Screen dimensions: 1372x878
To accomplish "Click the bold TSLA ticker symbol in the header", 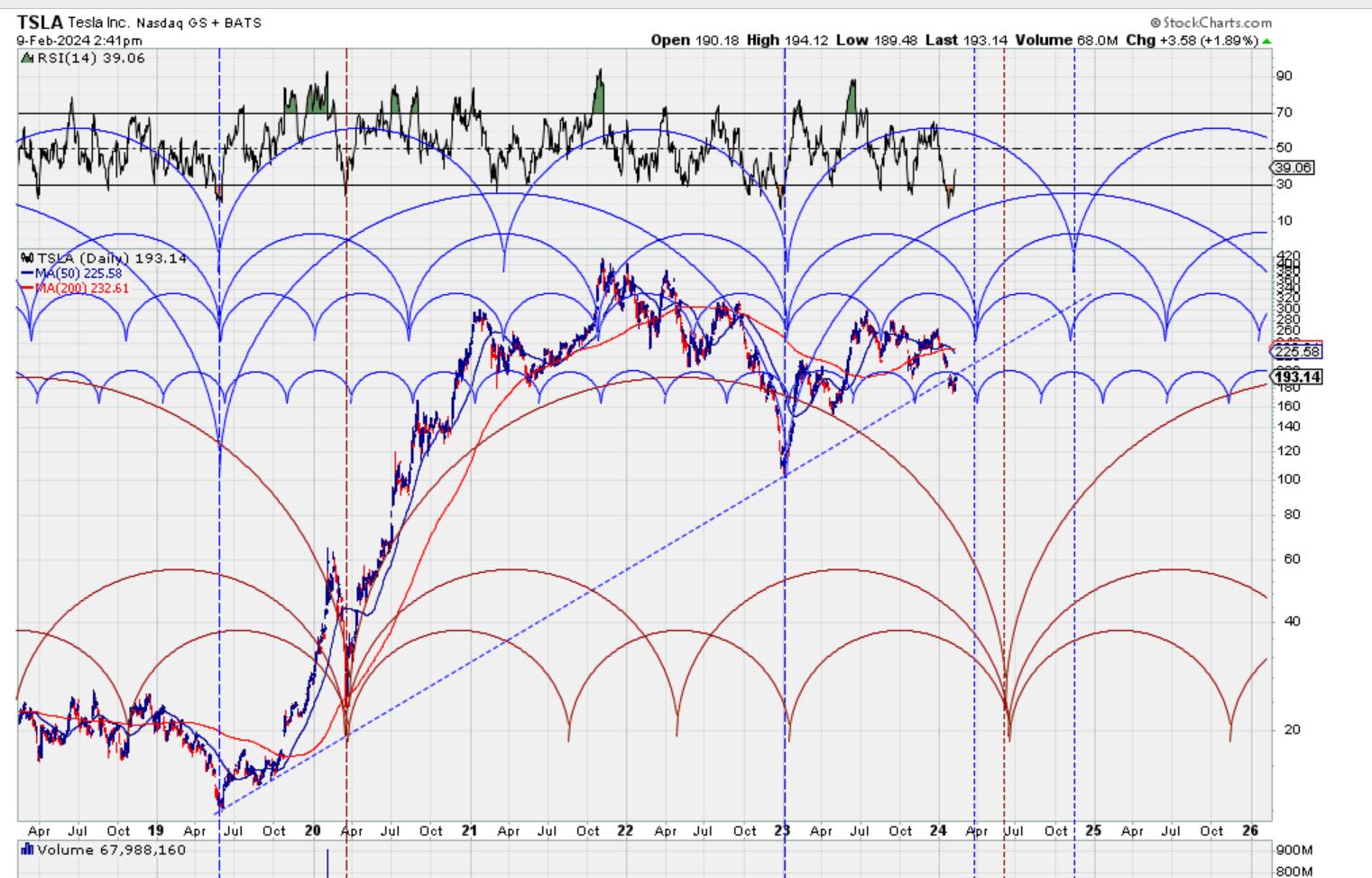I will pyautogui.click(x=40, y=23).
